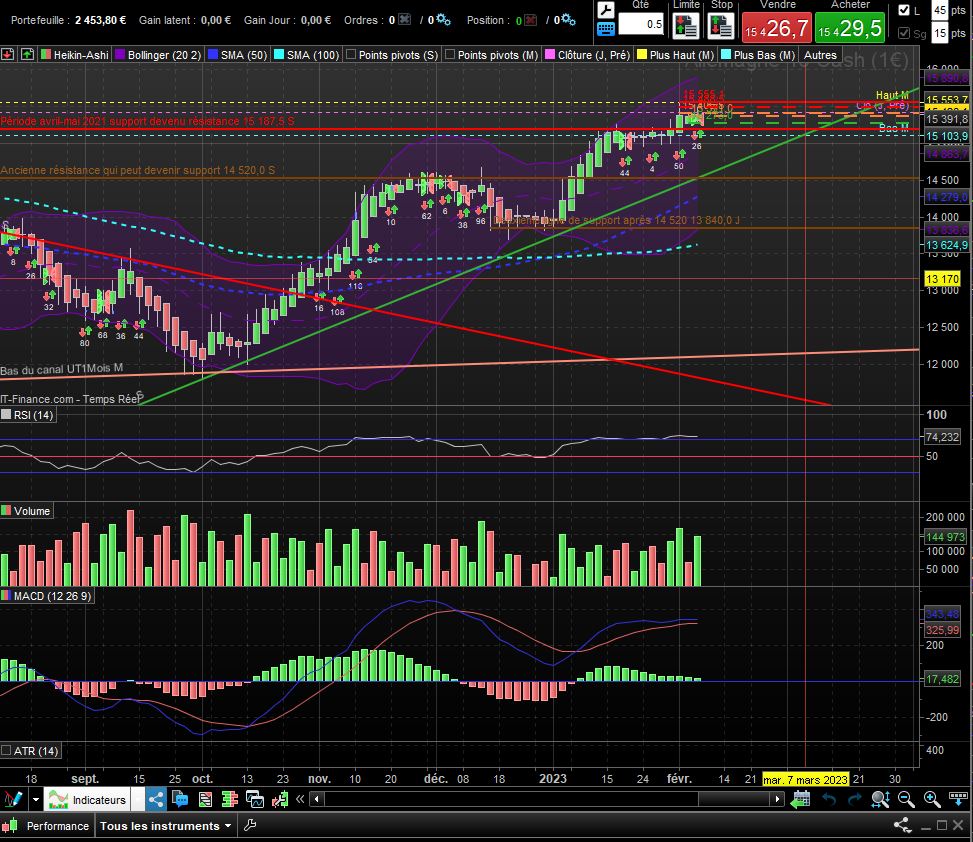The height and width of the screenshot is (842, 973).
Task: Expand the drawing tools dropdown arrow
Action: (35, 799)
